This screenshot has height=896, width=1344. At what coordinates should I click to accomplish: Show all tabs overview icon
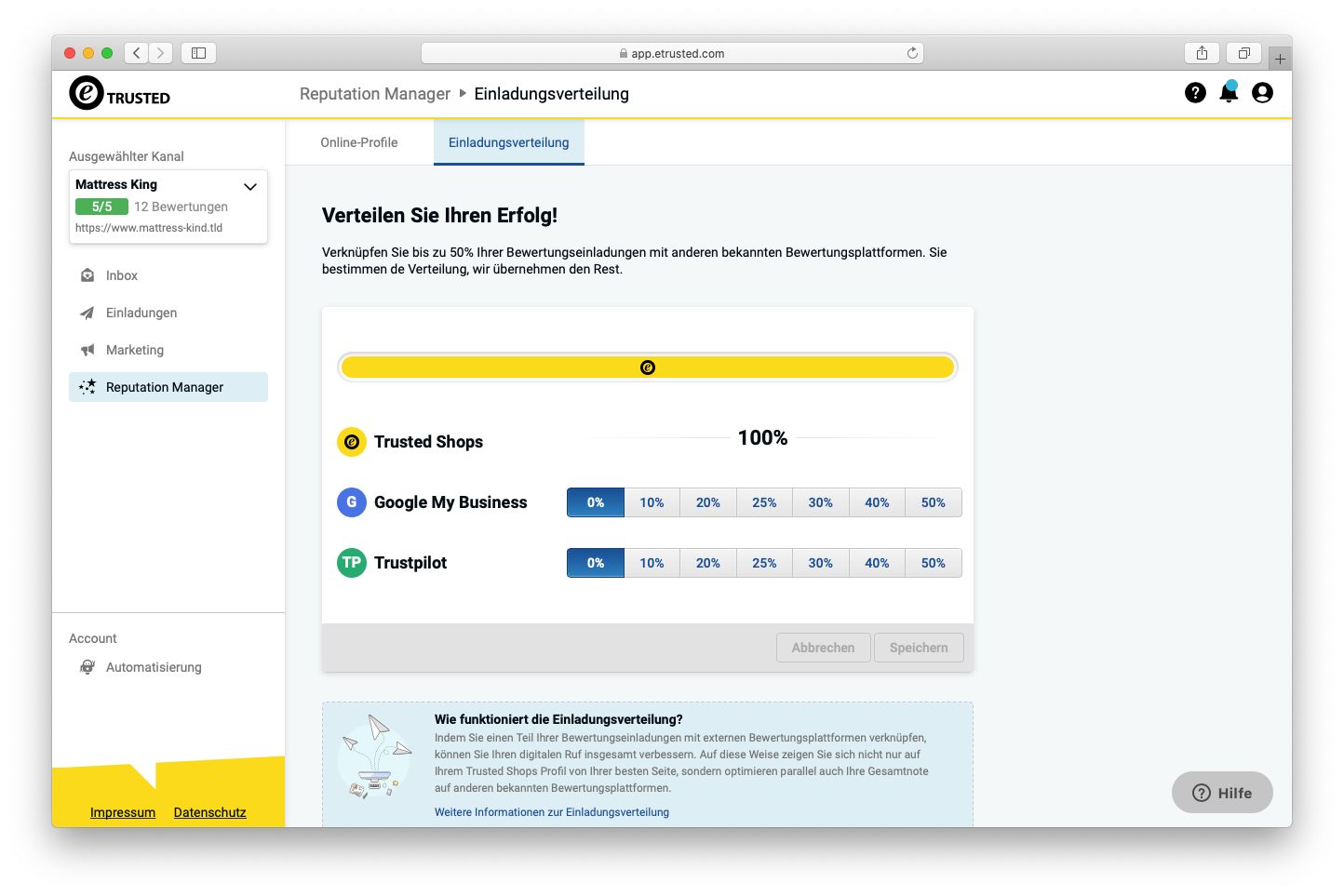[x=1243, y=53]
